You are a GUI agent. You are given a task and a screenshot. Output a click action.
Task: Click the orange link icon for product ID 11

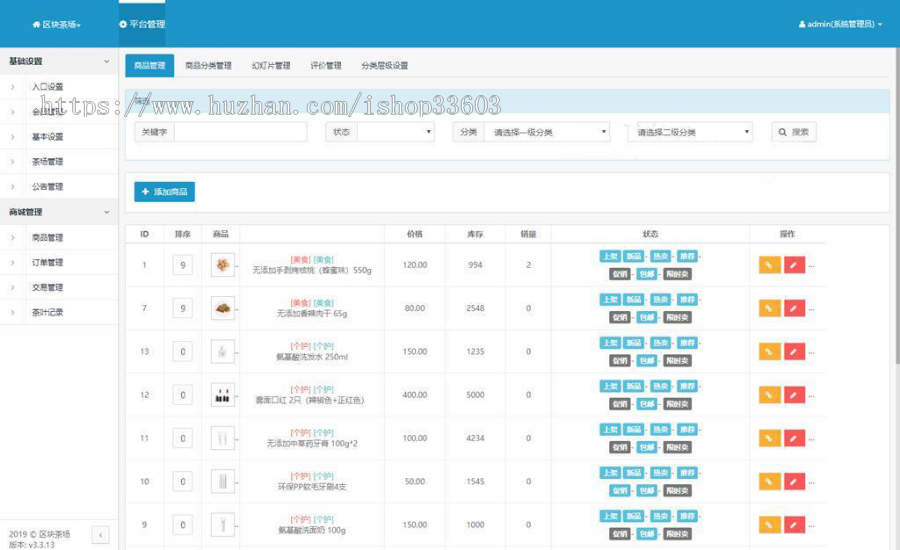[769, 438]
